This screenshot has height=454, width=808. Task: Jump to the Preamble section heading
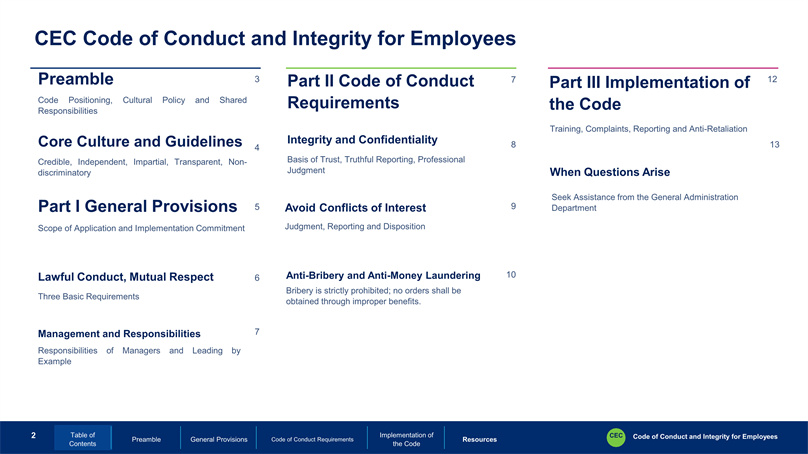pos(76,79)
